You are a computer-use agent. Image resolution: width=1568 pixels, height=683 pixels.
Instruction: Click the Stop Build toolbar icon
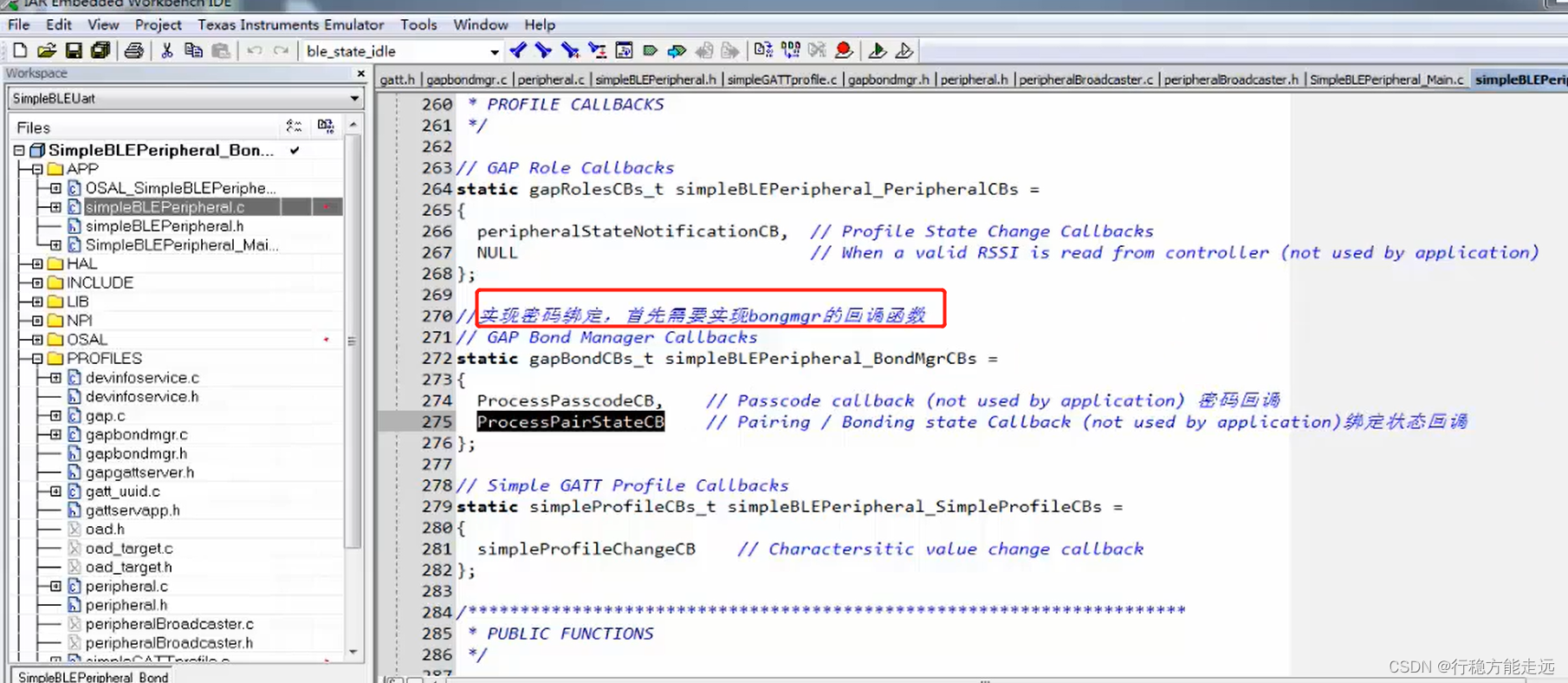tap(817, 51)
